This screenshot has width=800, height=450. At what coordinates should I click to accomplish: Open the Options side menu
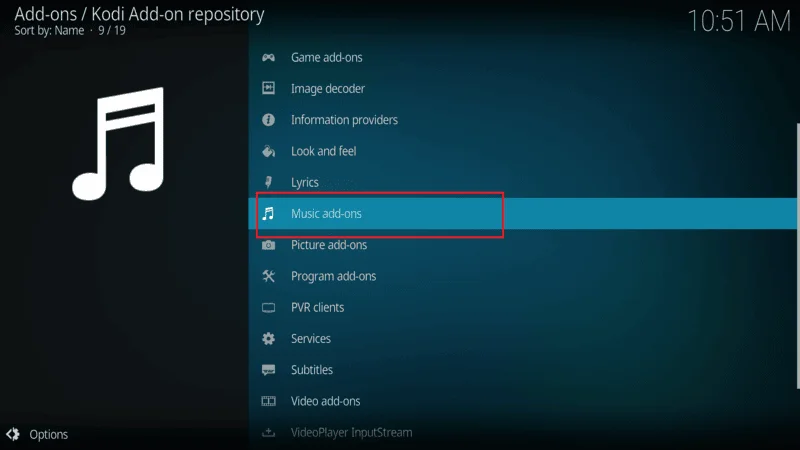pos(37,434)
